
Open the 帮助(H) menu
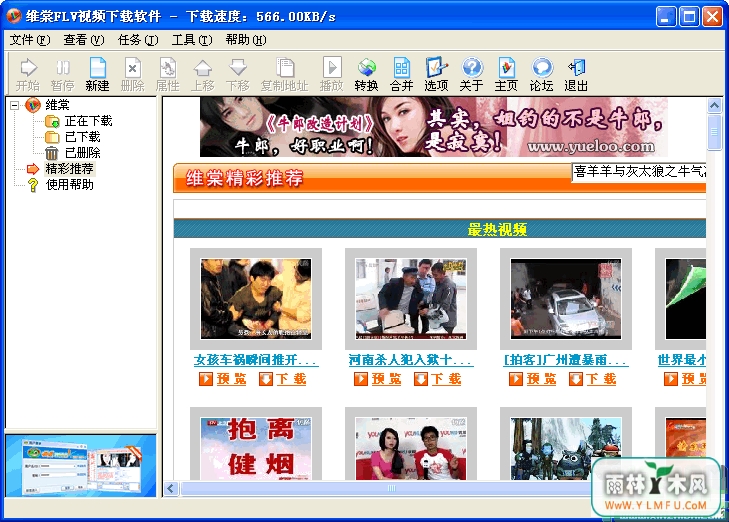click(x=246, y=40)
